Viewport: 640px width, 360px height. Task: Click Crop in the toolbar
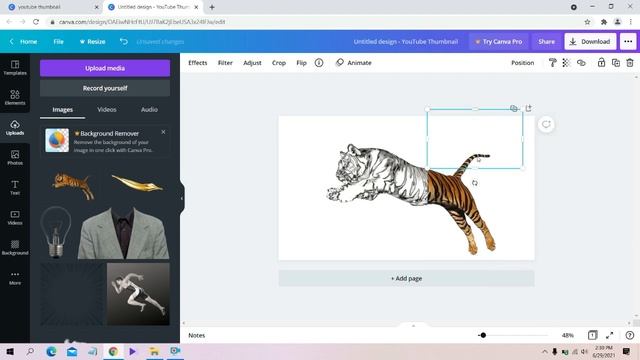click(x=279, y=63)
